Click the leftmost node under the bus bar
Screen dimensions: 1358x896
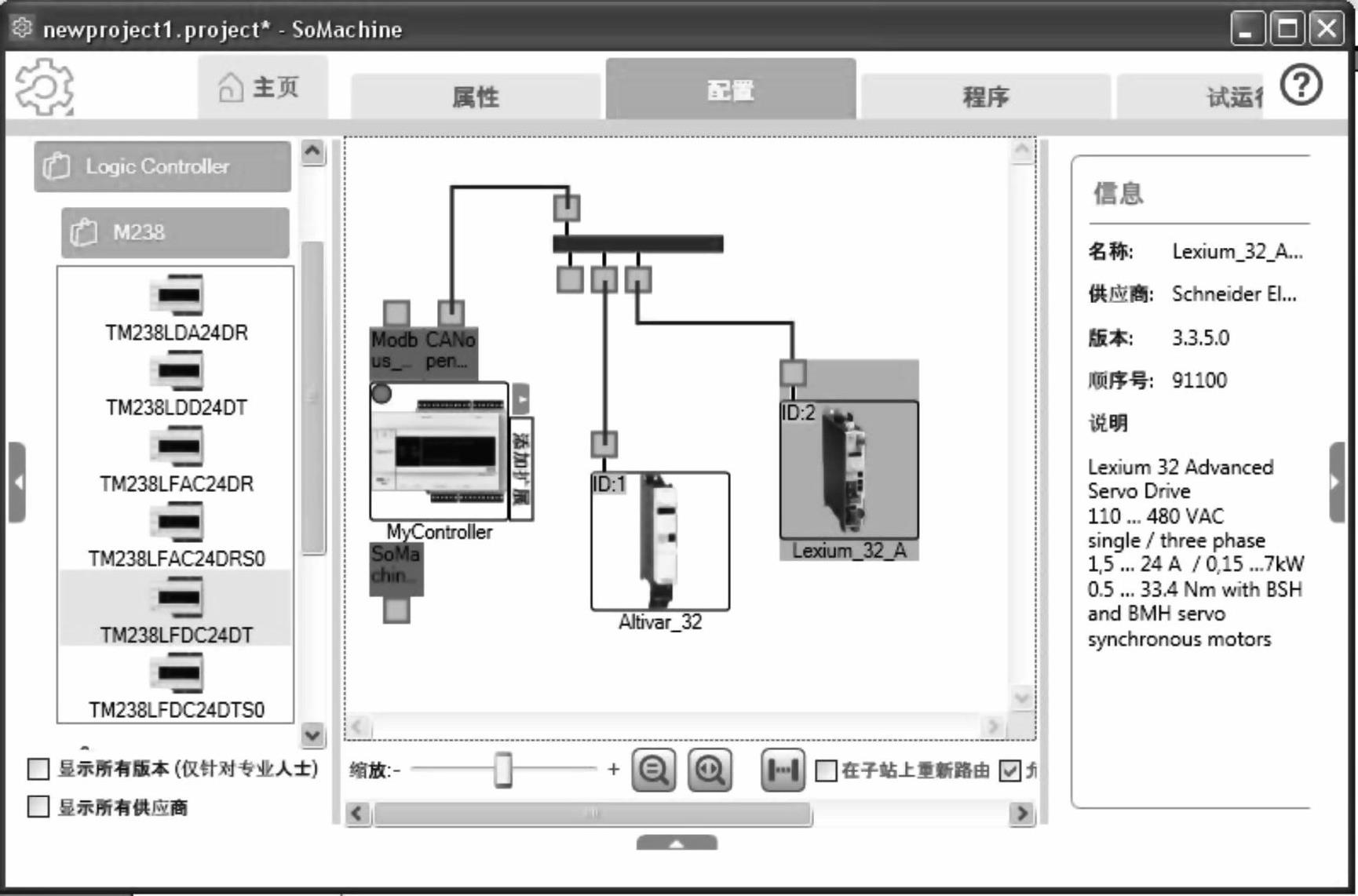570,279
